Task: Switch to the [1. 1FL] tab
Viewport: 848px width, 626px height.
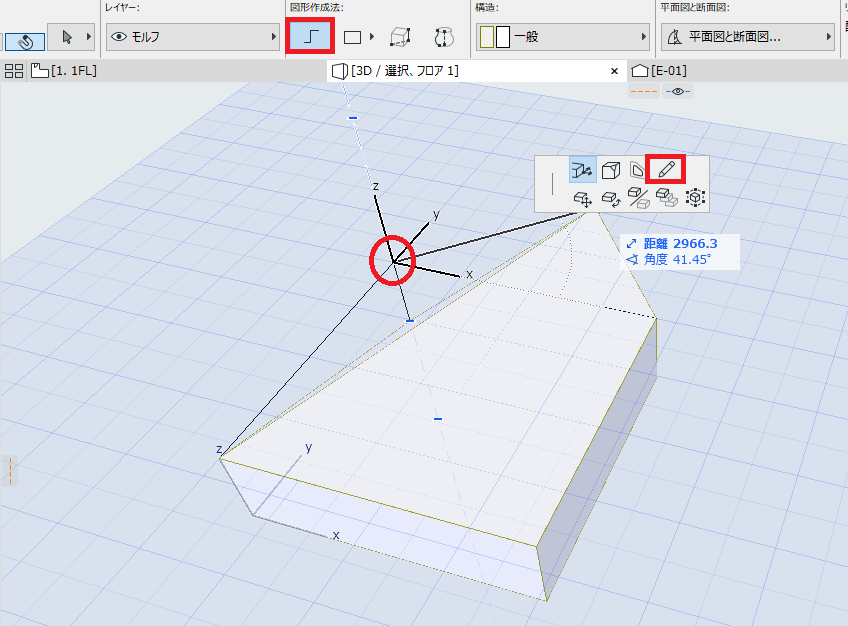Action: (x=64, y=71)
